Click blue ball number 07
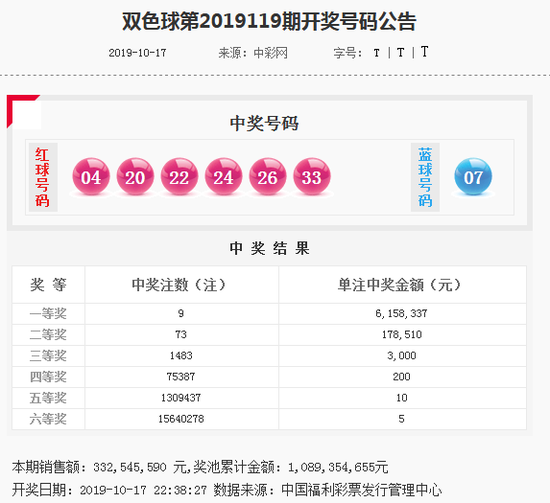 coord(473,176)
